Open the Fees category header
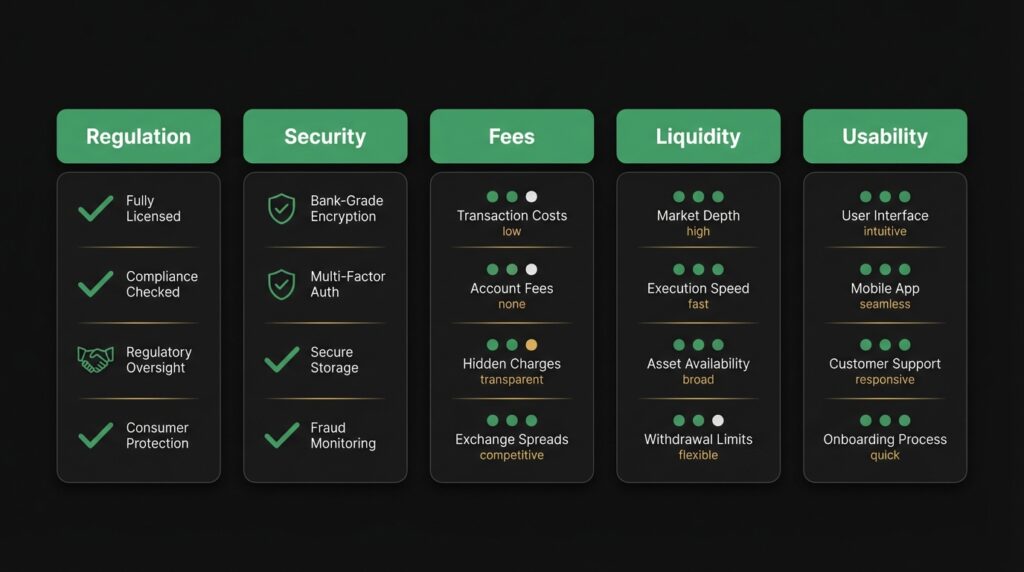This screenshot has height=572, width=1024. click(x=511, y=137)
